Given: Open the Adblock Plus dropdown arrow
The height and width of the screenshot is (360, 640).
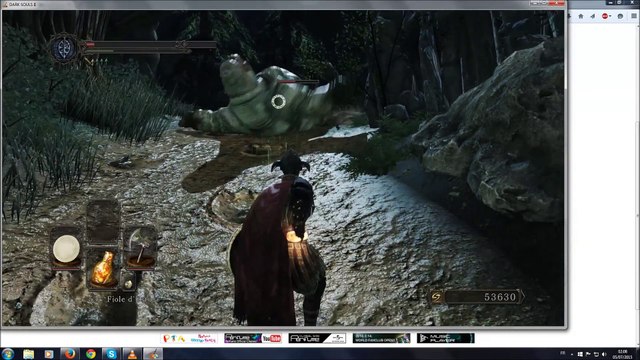Looking at the screenshot, I should 610,16.
